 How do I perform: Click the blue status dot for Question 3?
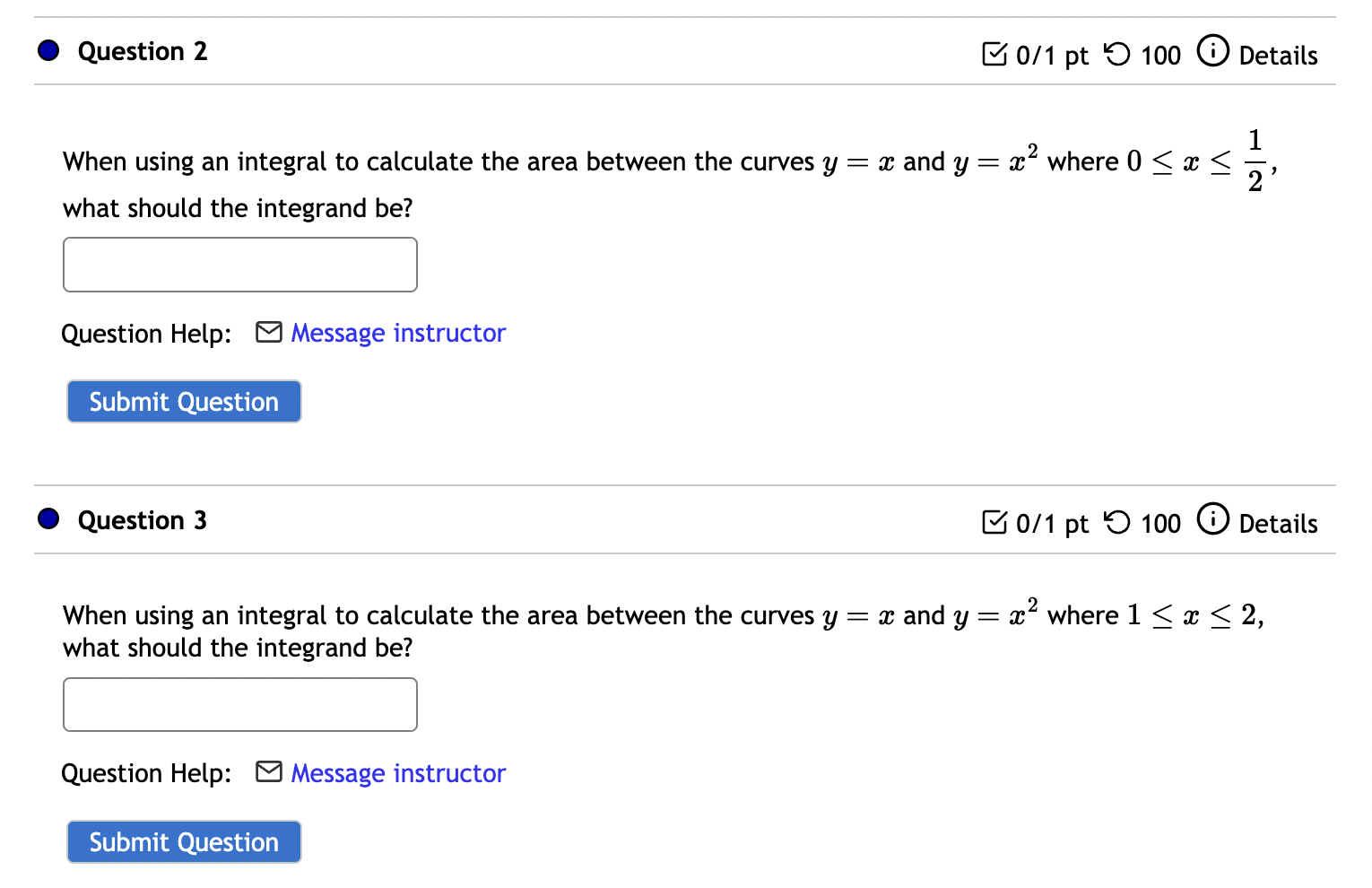48,518
